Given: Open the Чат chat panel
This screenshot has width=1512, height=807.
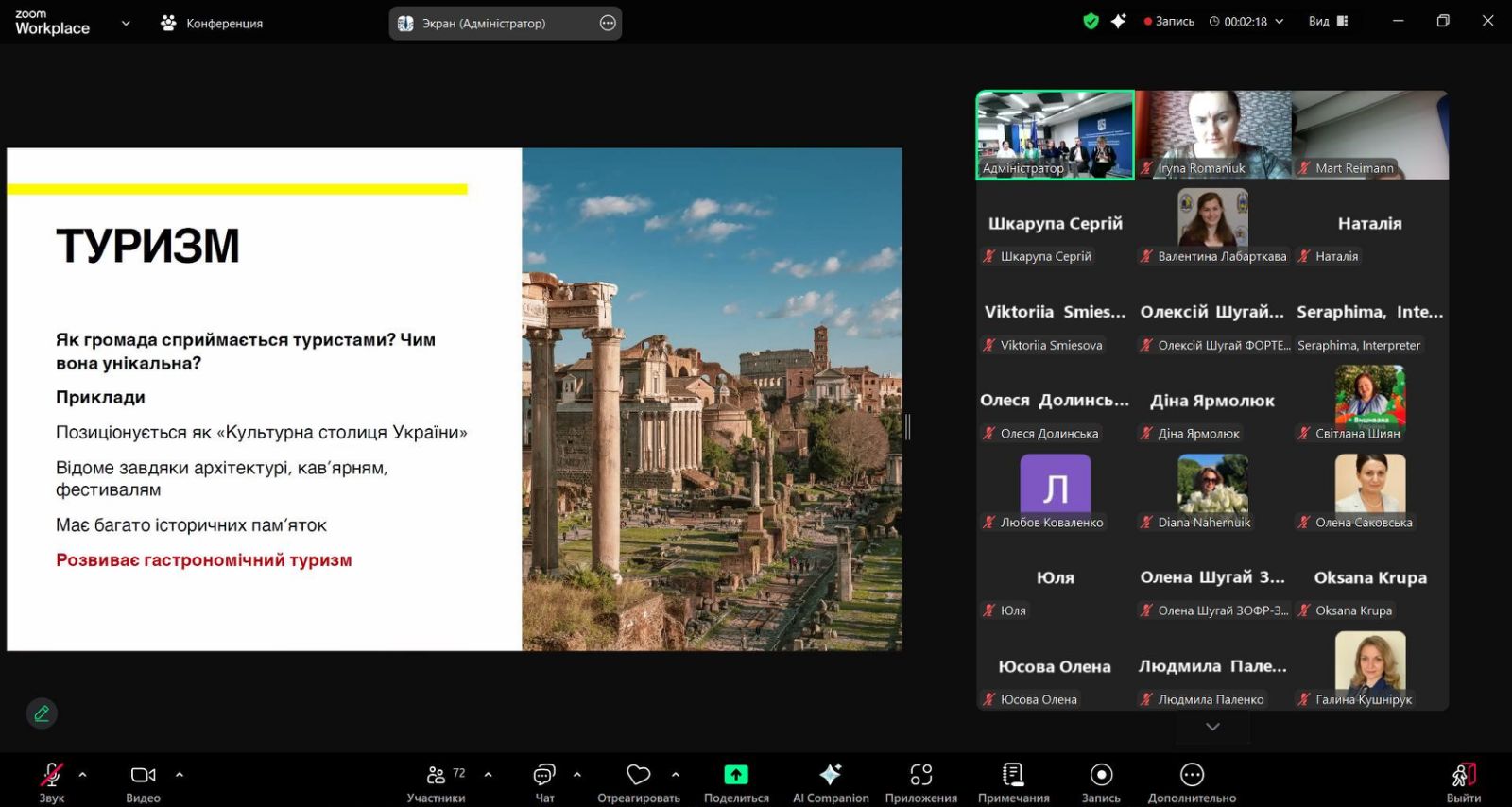Looking at the screenshot, I should pos(544,776).
